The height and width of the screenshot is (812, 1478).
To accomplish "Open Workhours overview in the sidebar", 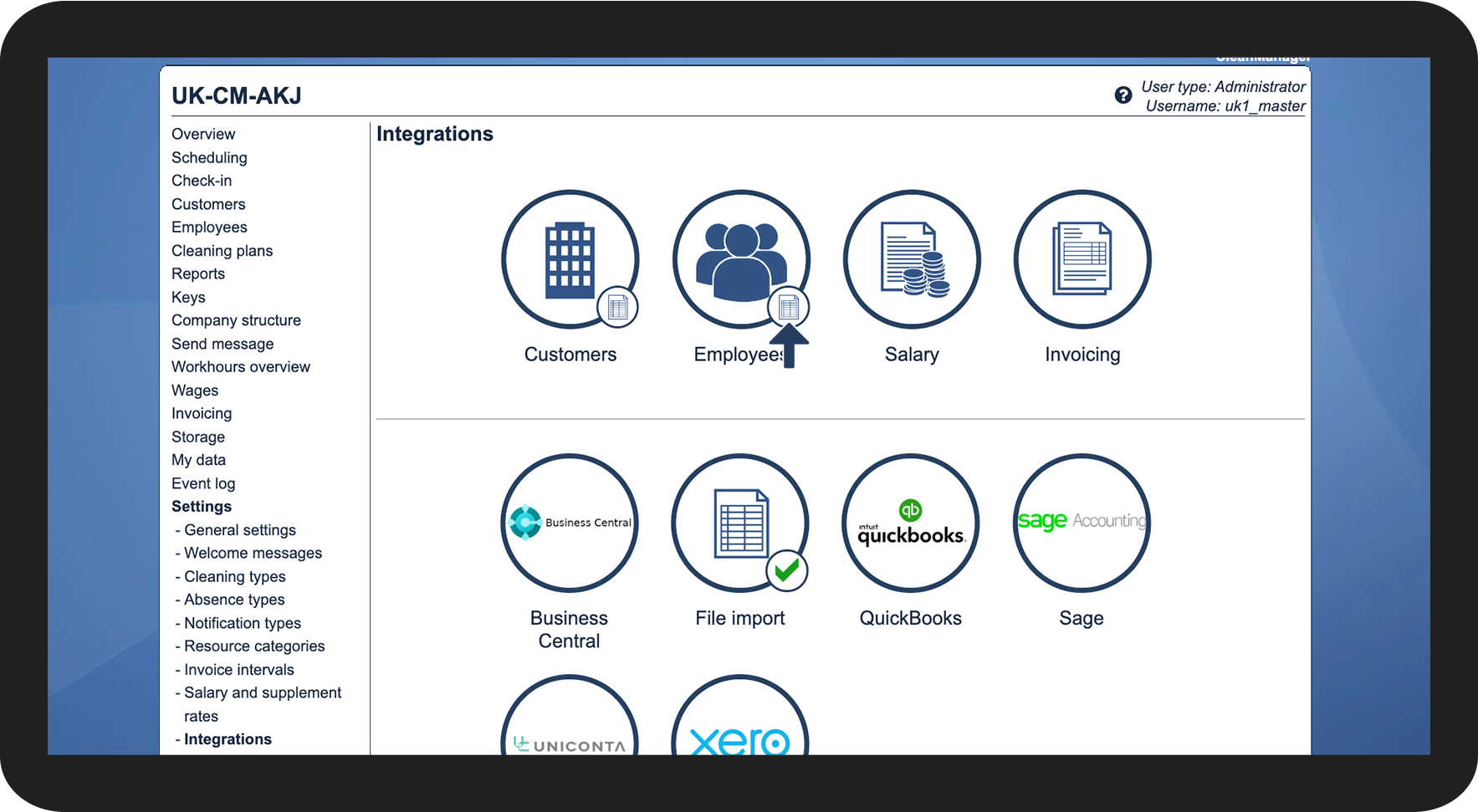I will (x=241, y=367).
